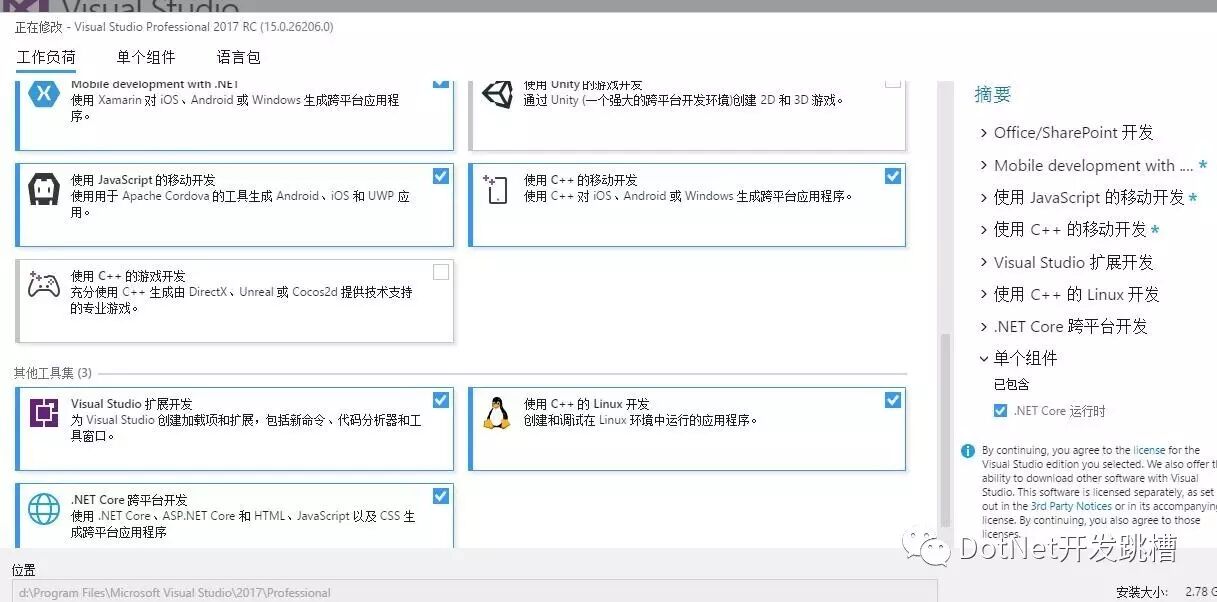Viewport: 1217px width, 602px height.
Task: Uncheck Visual Studio 扩展开发 workload
Action: pyautogui.click(x=441, y=400)
